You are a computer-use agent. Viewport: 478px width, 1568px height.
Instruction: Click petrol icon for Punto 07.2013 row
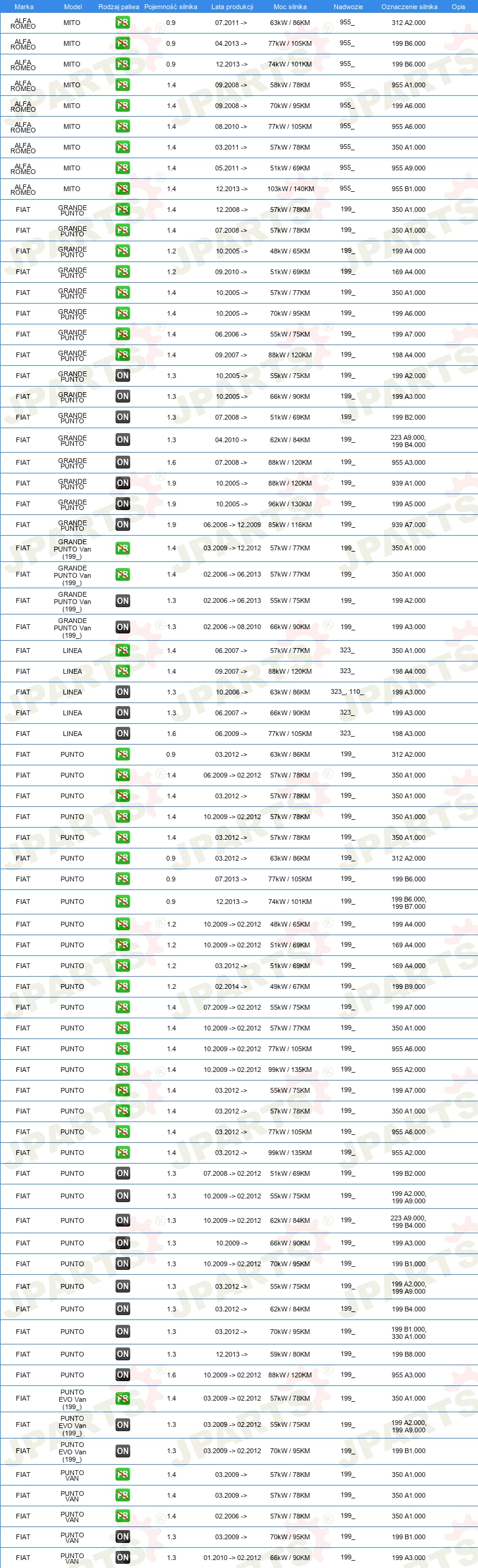click(x=122, y=879)
